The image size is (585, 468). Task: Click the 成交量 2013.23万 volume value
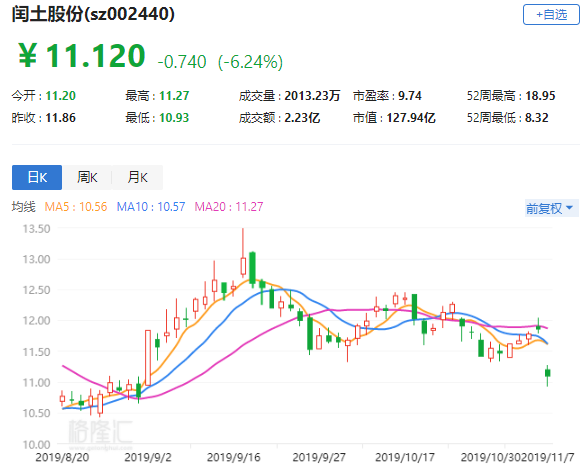(290, 96)
